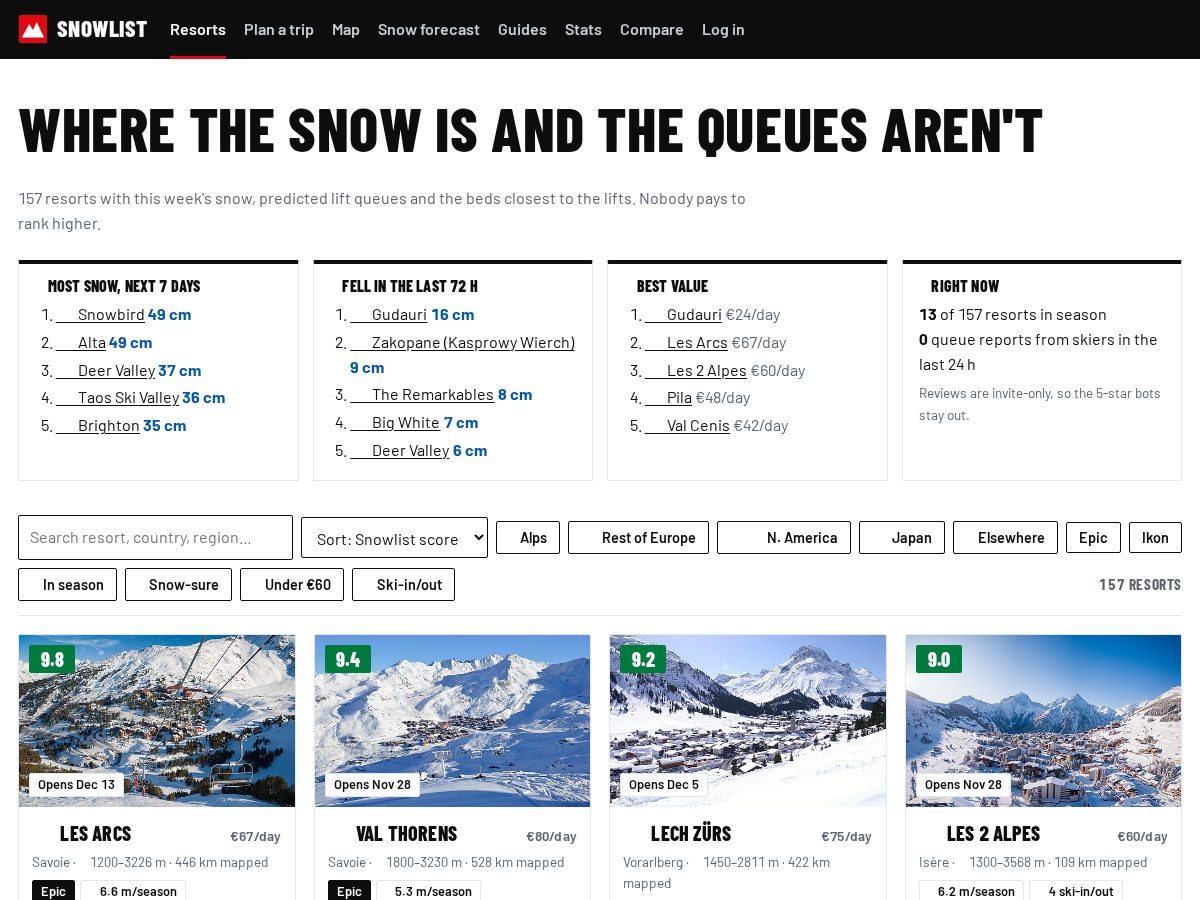Click the €75/day price on Lech Zürs

[846, 836]
